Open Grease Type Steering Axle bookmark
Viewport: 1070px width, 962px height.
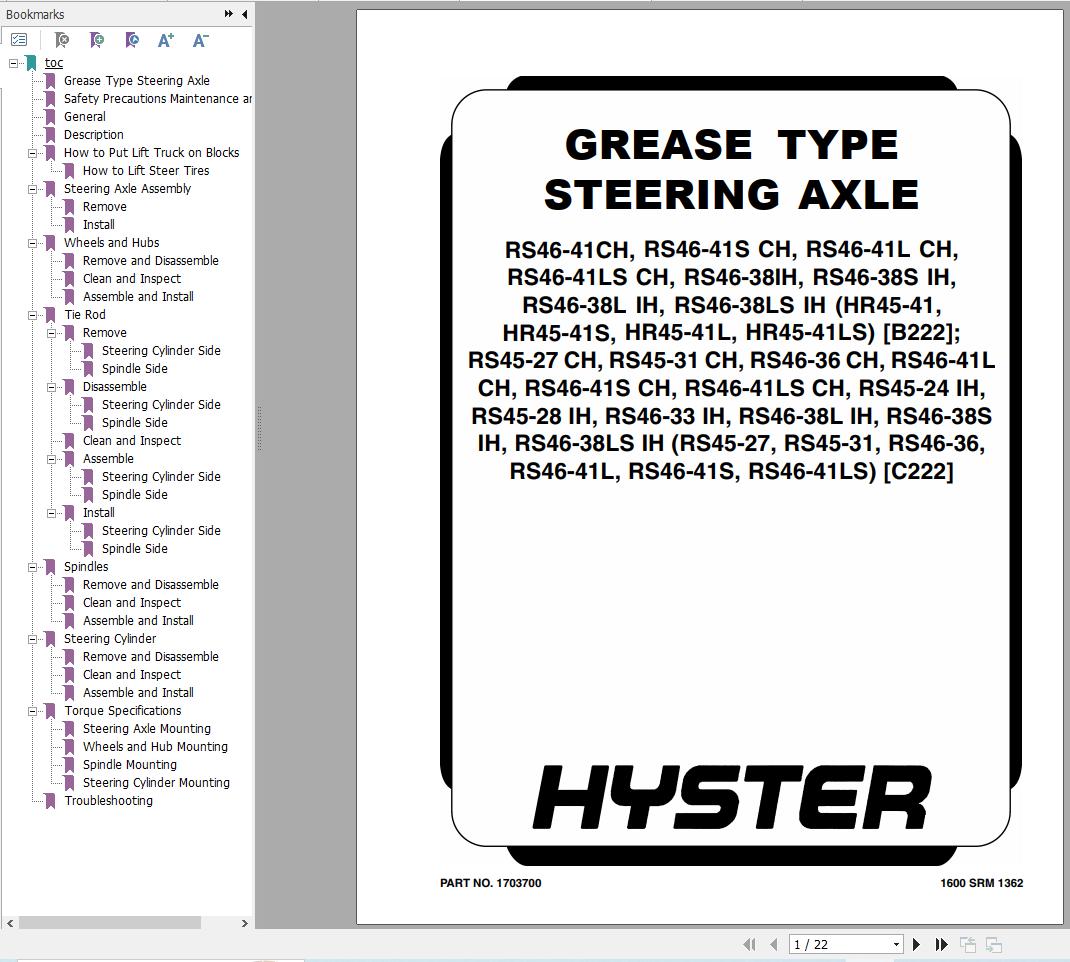[136, 81]
